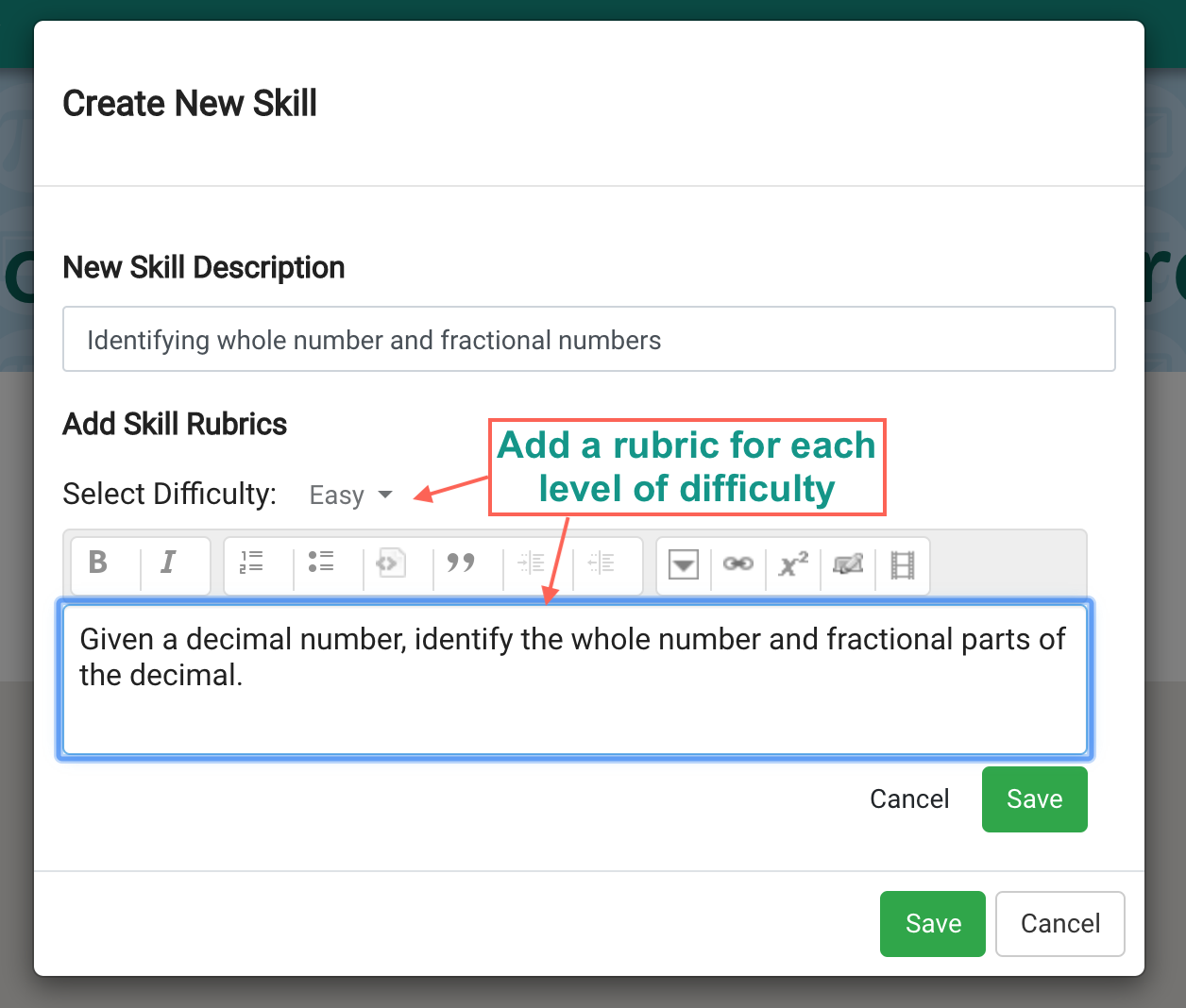Click the outlined Cancel button at dialog bottom
The width and height of the screenshot is (1186, 1008).
click(1060, 924)
